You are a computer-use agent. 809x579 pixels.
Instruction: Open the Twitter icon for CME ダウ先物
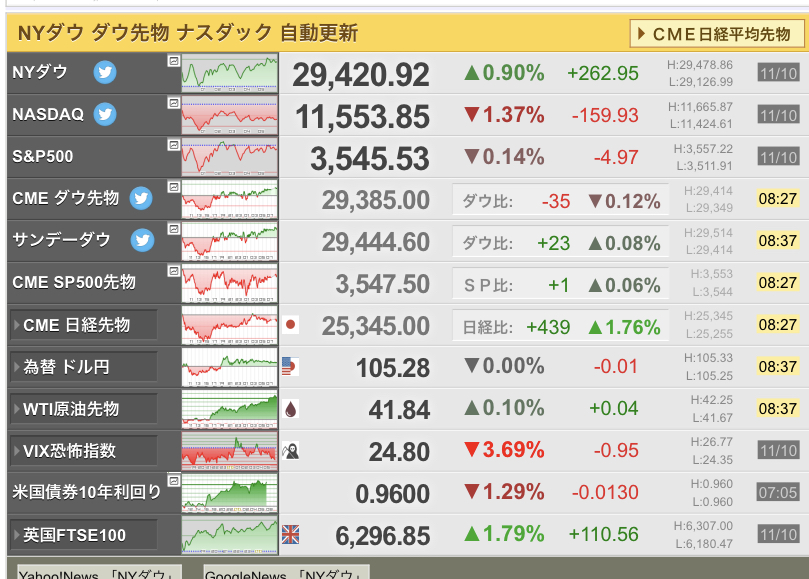click(141, 198)
